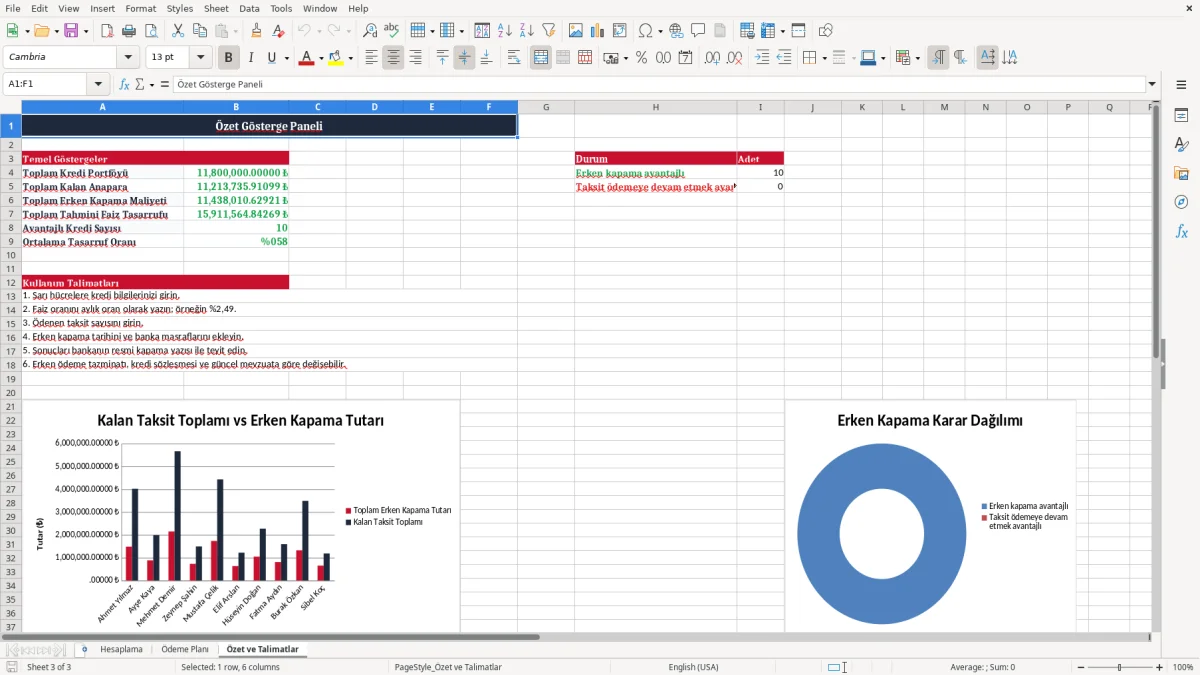The width and height of the screenshot is (1200, 675).
Task: Switch to the Ödeme Planı sheet tab
Action: pyautogui.click(x=185, y=649)
